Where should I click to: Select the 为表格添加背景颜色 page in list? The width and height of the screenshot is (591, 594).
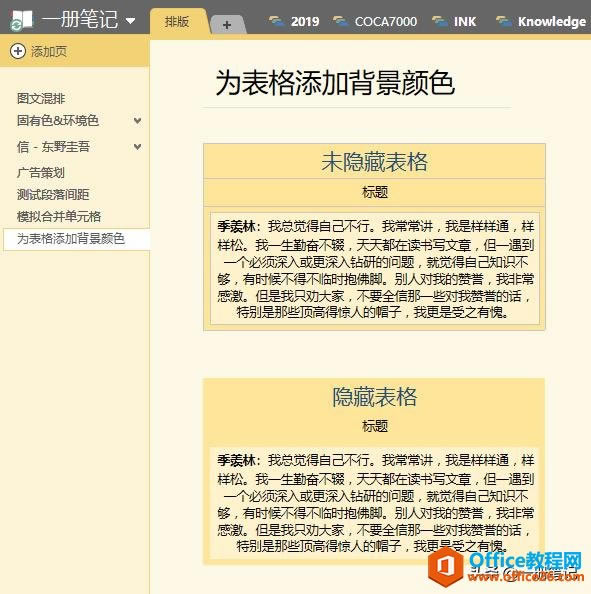pos(77,239)
